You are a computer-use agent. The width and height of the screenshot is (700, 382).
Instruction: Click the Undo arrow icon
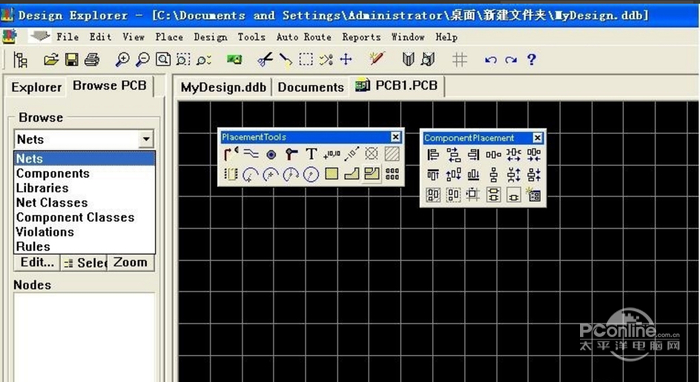pos(491,60)
